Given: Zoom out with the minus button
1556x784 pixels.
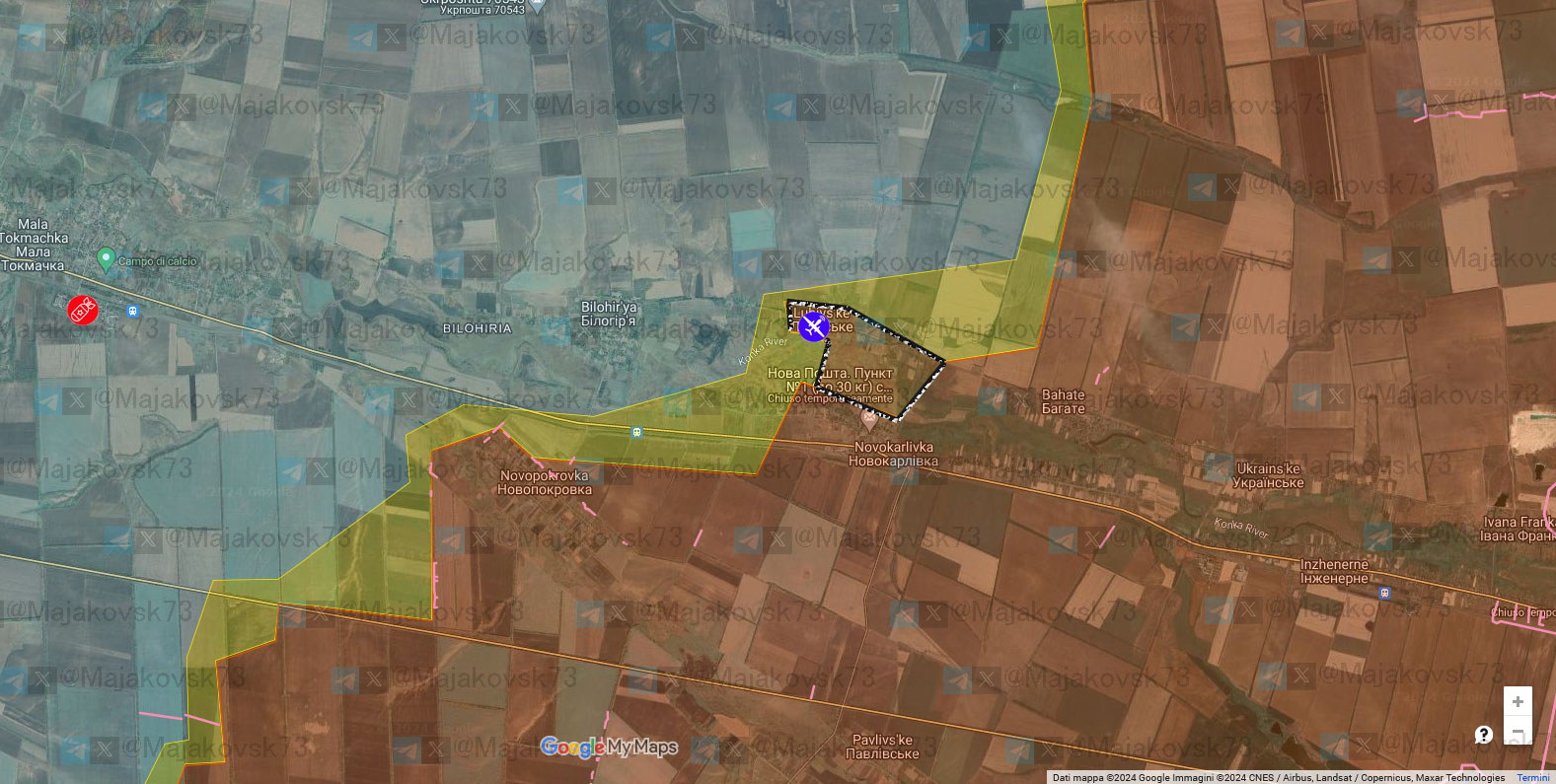Looking at the screenshot, I should tap(1518, 732).
